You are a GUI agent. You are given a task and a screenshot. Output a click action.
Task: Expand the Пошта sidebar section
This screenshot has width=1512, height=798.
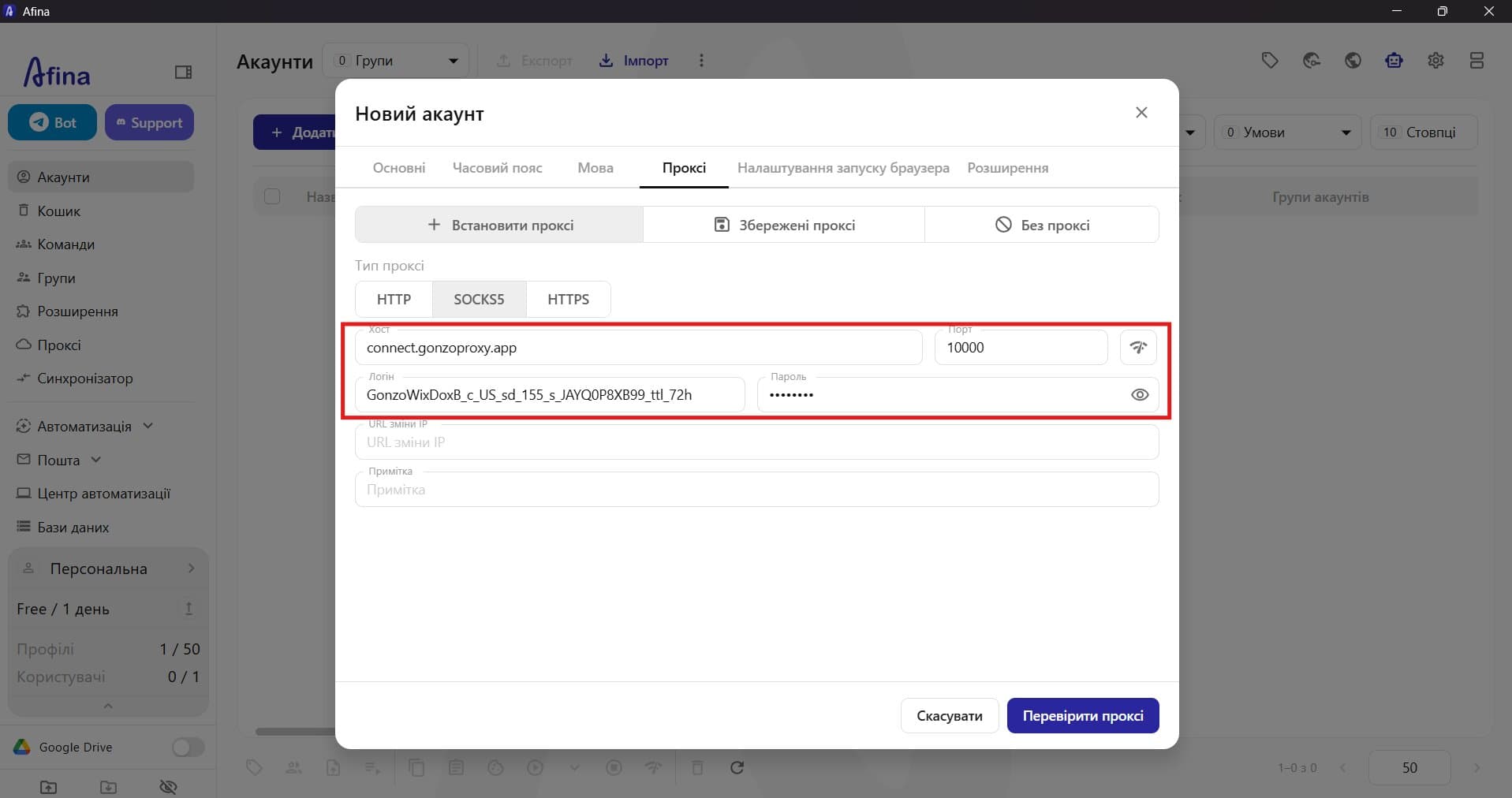[59, 460]
